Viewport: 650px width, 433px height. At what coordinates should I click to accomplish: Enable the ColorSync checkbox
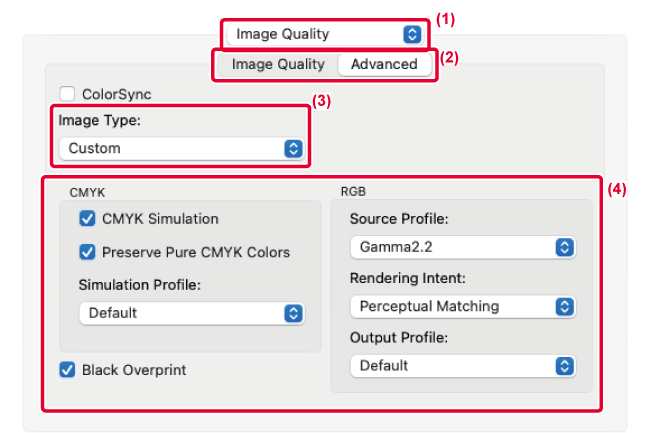pyautogui.click(x=68, y=94)
